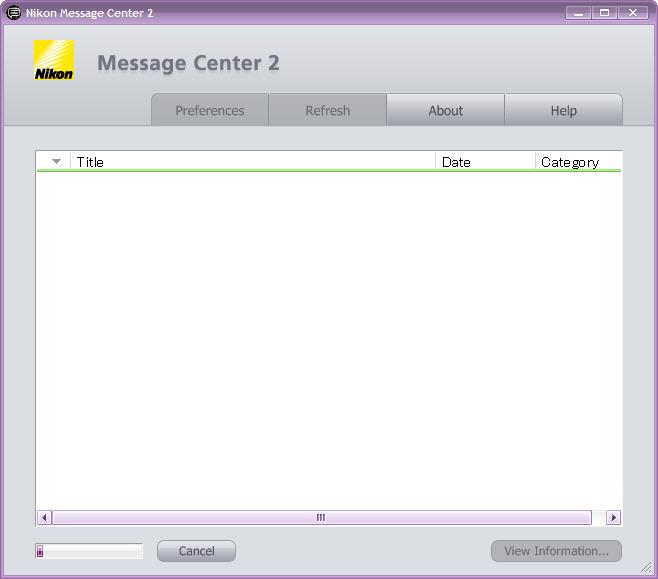Click the Message Center title bar icon
The width and height of the screenshot is (658, 579).
pos(14,13)
